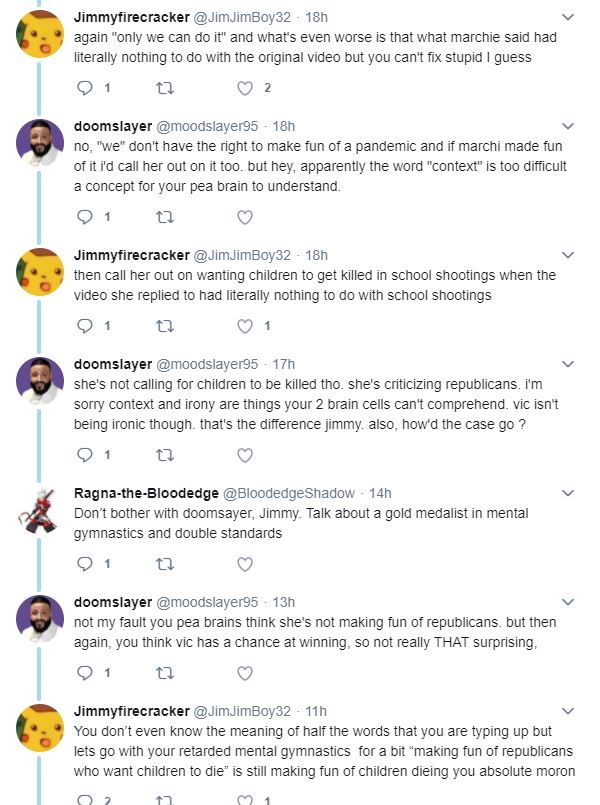Retweet Jimmyfirecracker's "only we can do it" tweet
This screenshot has width=600, height=805.
165,88
